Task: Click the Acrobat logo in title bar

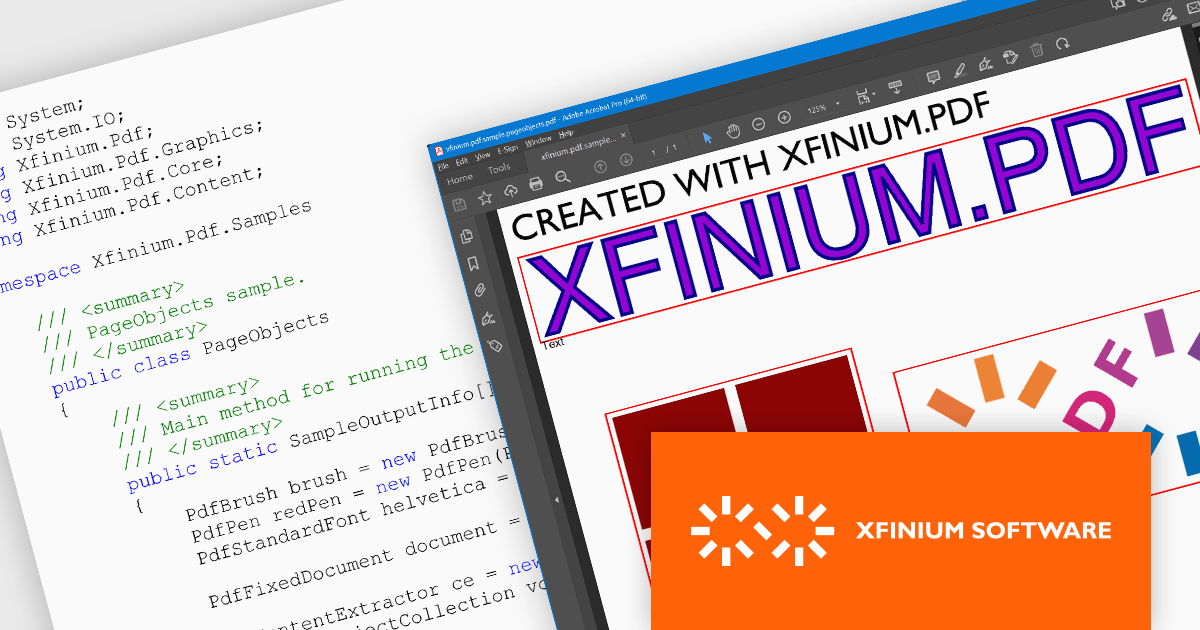Action: coord(439,150)
